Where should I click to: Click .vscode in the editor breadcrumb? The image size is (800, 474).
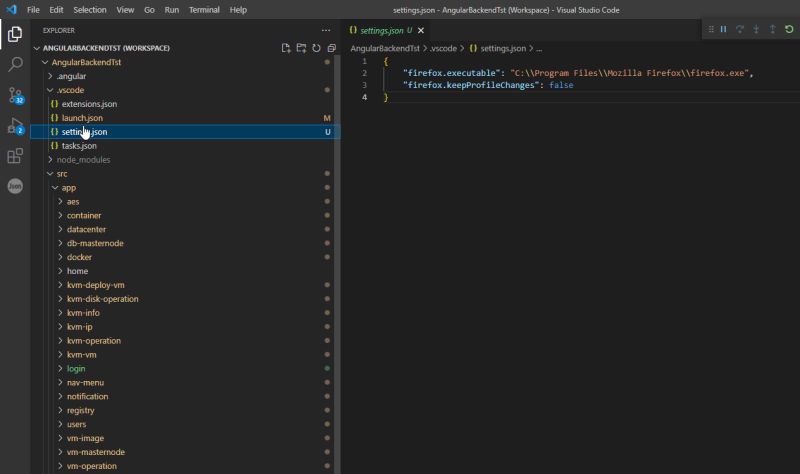click(x=443, y=48)
